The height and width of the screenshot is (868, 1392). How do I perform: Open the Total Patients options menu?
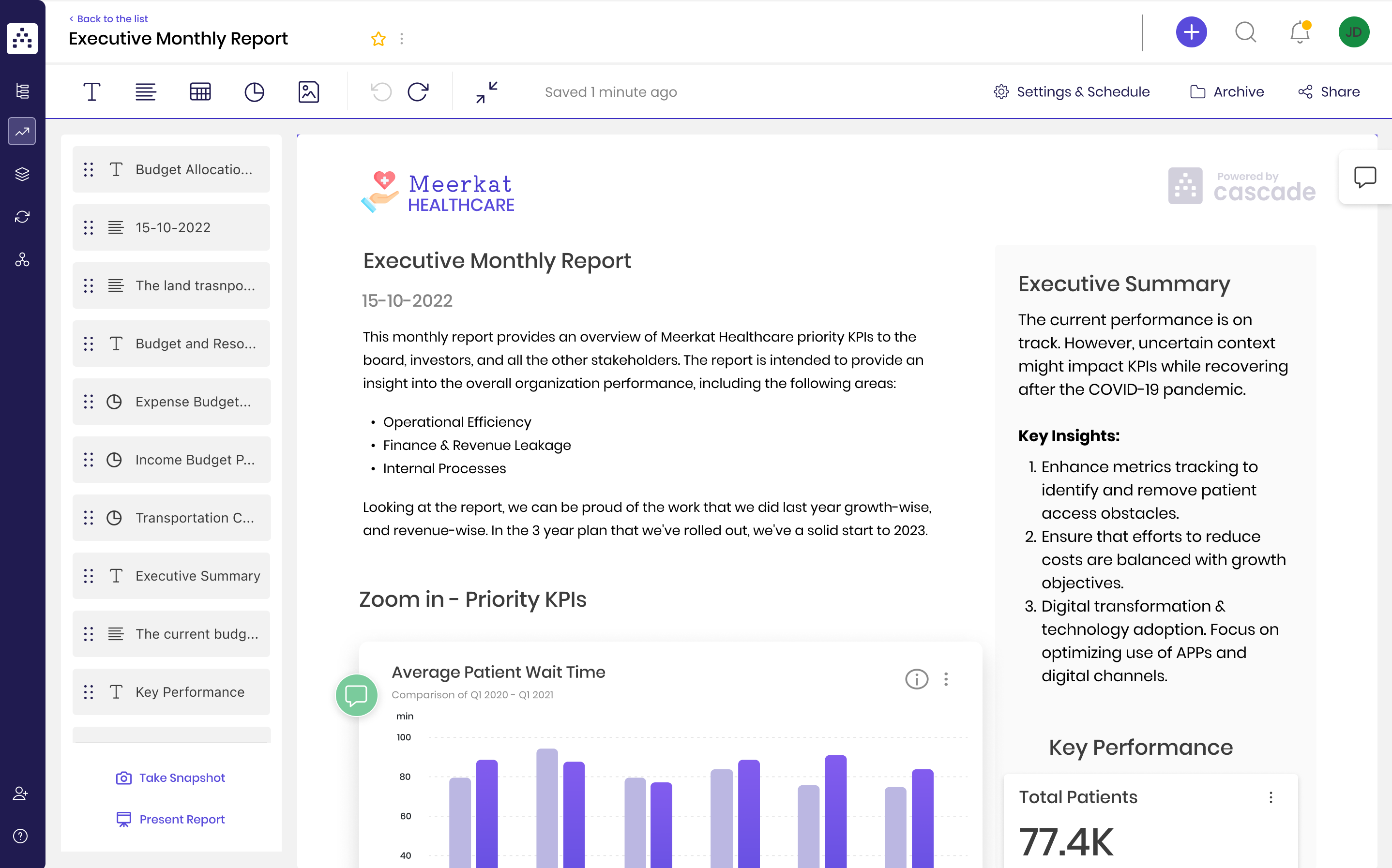point(1271,797)
